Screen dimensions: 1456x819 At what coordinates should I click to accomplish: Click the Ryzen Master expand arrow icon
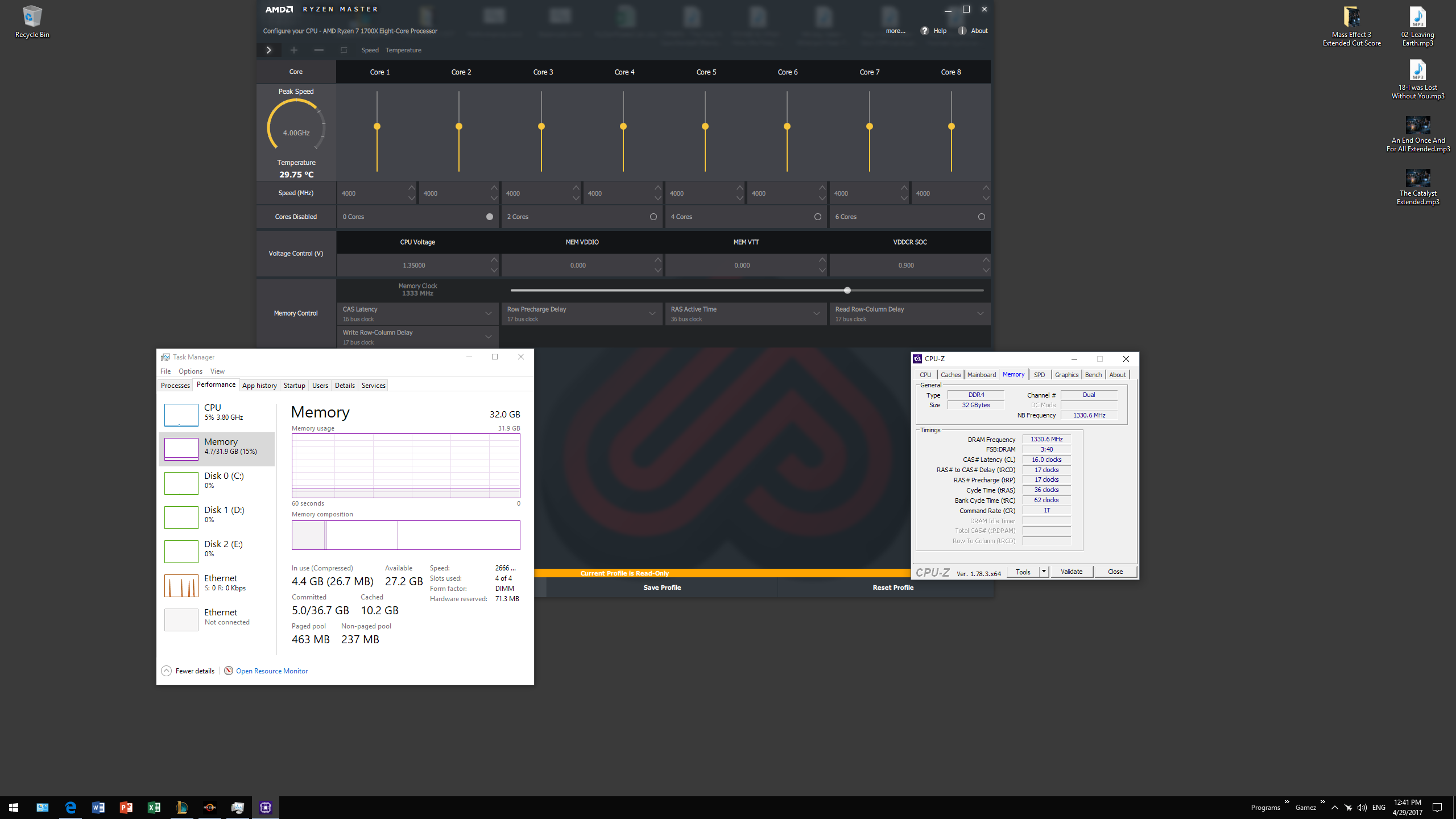[268, 50]
